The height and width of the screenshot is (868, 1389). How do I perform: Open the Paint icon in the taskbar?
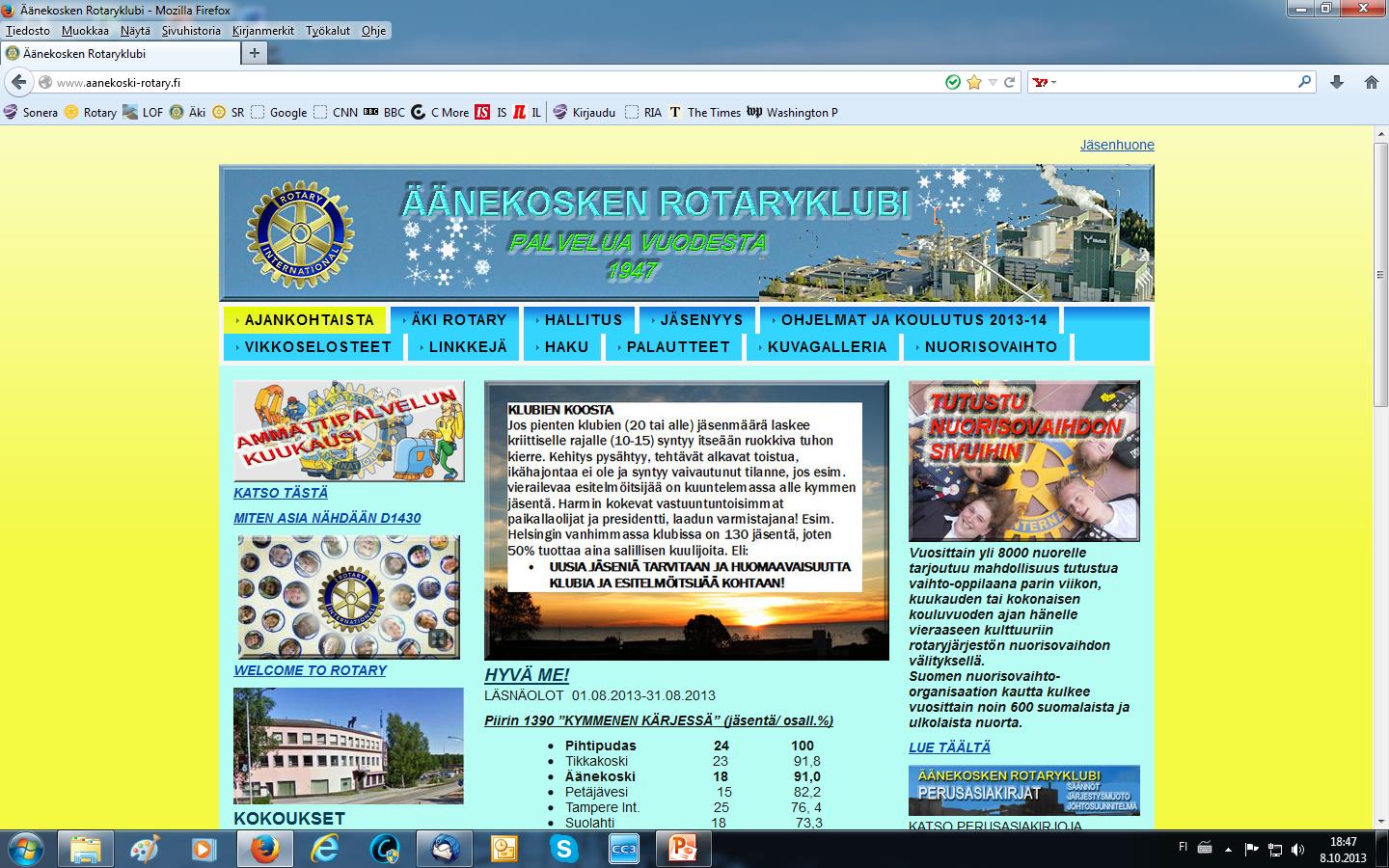pyautogui.click(x=145, y=849)
